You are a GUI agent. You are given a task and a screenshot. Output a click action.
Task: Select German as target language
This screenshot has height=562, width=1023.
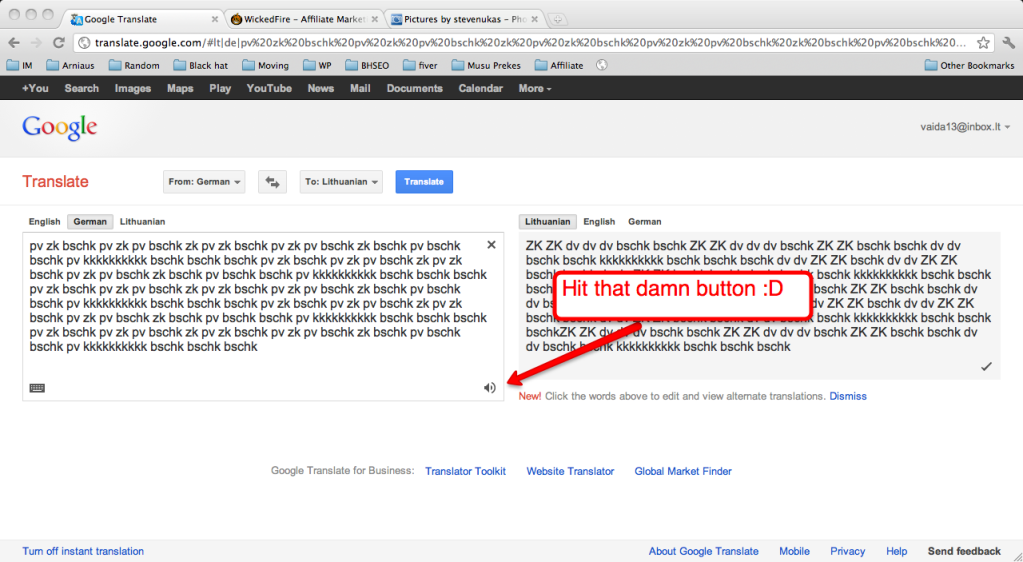(x=645, y=222)
